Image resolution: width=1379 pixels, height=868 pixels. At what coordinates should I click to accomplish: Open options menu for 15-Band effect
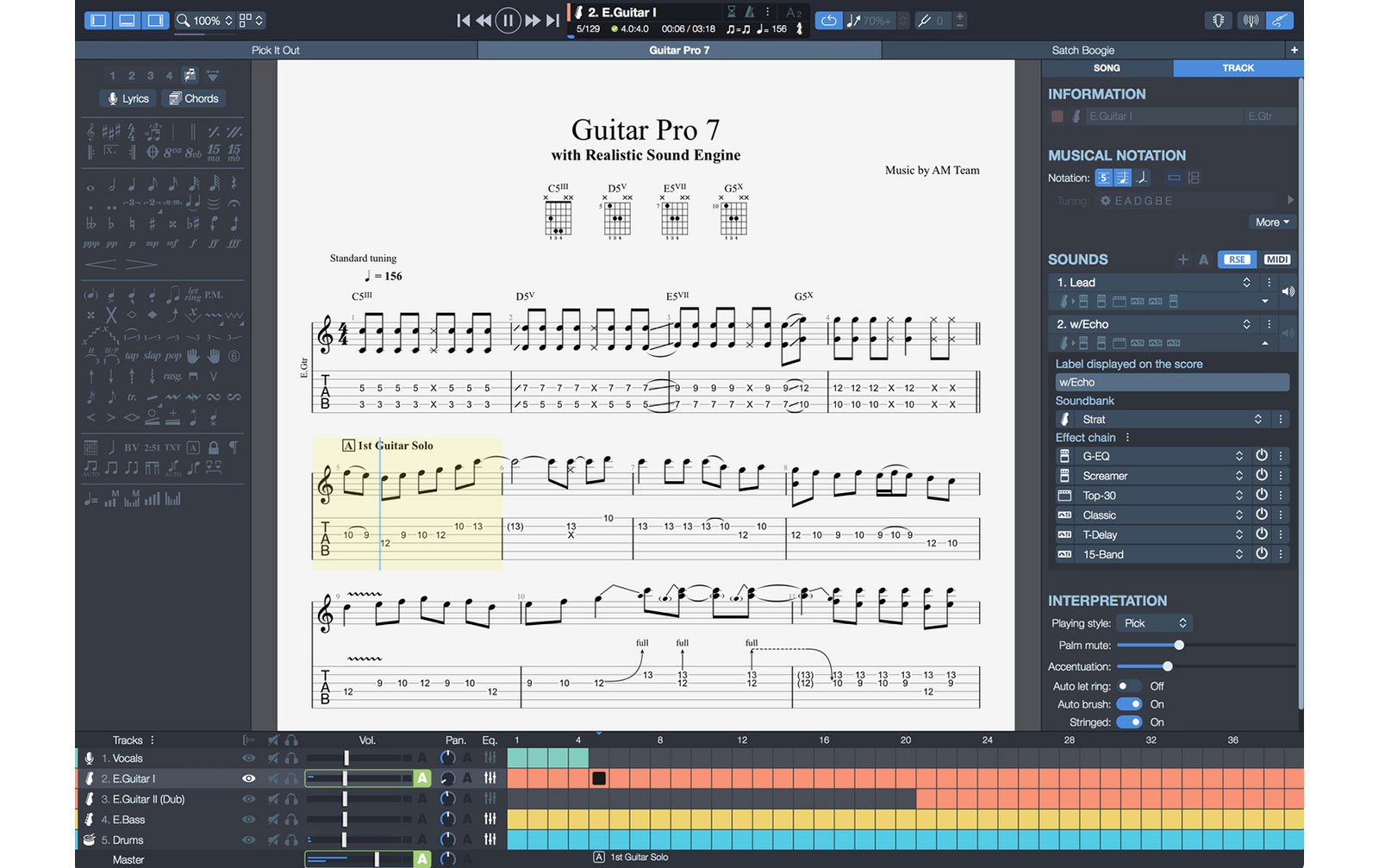point(1281,554)
